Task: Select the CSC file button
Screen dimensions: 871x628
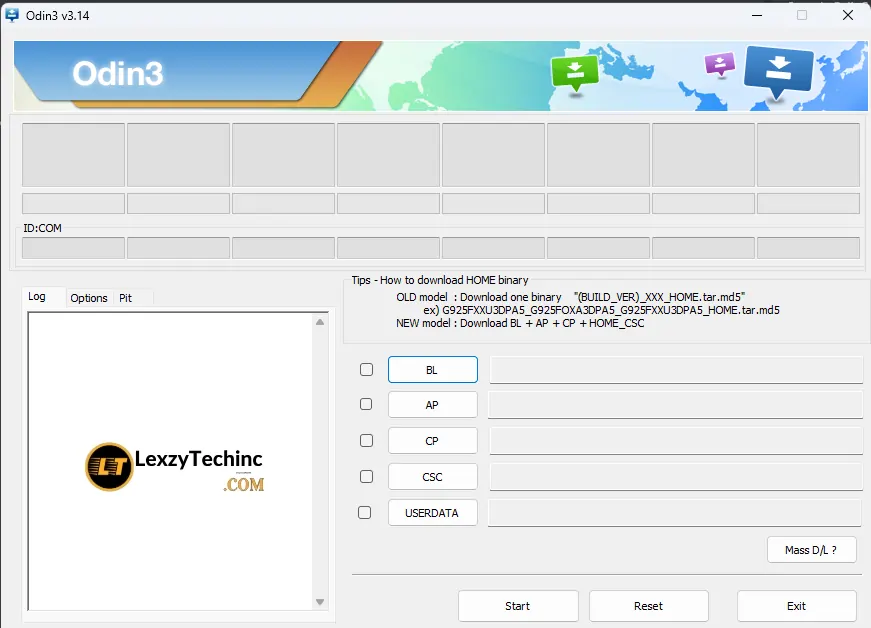Action: (x=433, y=477)
